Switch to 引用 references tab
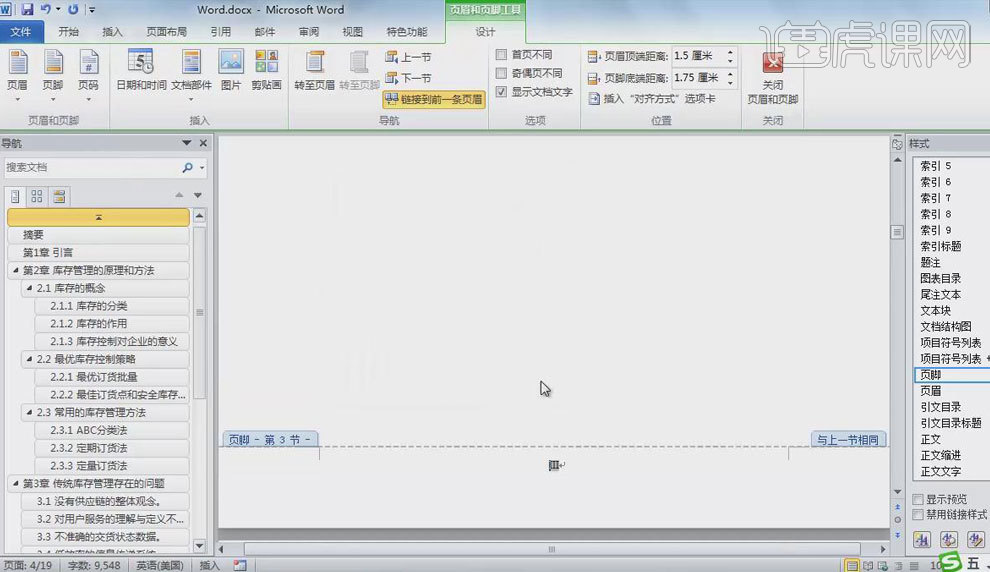The height and width of the screenshot is (572, 990). point(221,32)
